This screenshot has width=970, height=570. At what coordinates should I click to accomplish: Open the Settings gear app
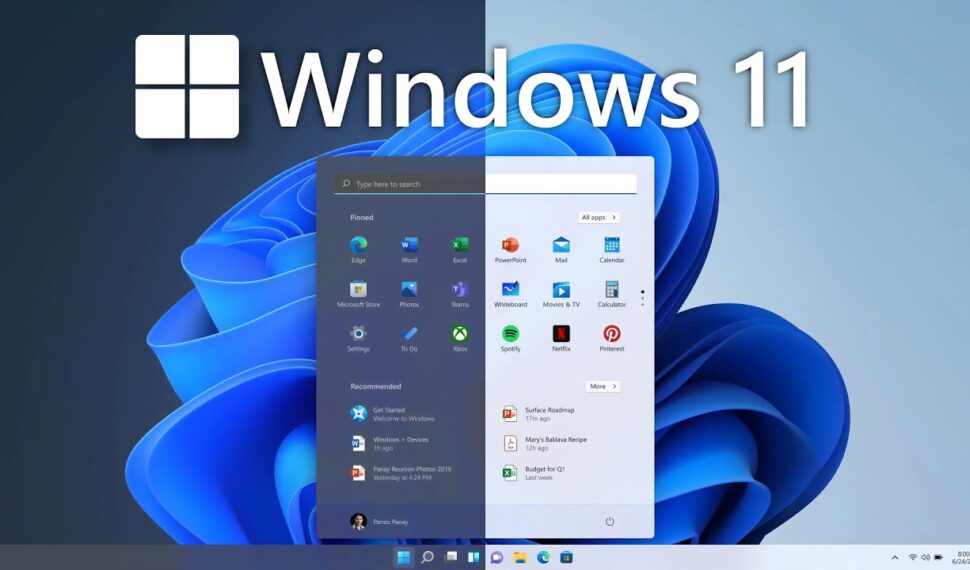358,334
